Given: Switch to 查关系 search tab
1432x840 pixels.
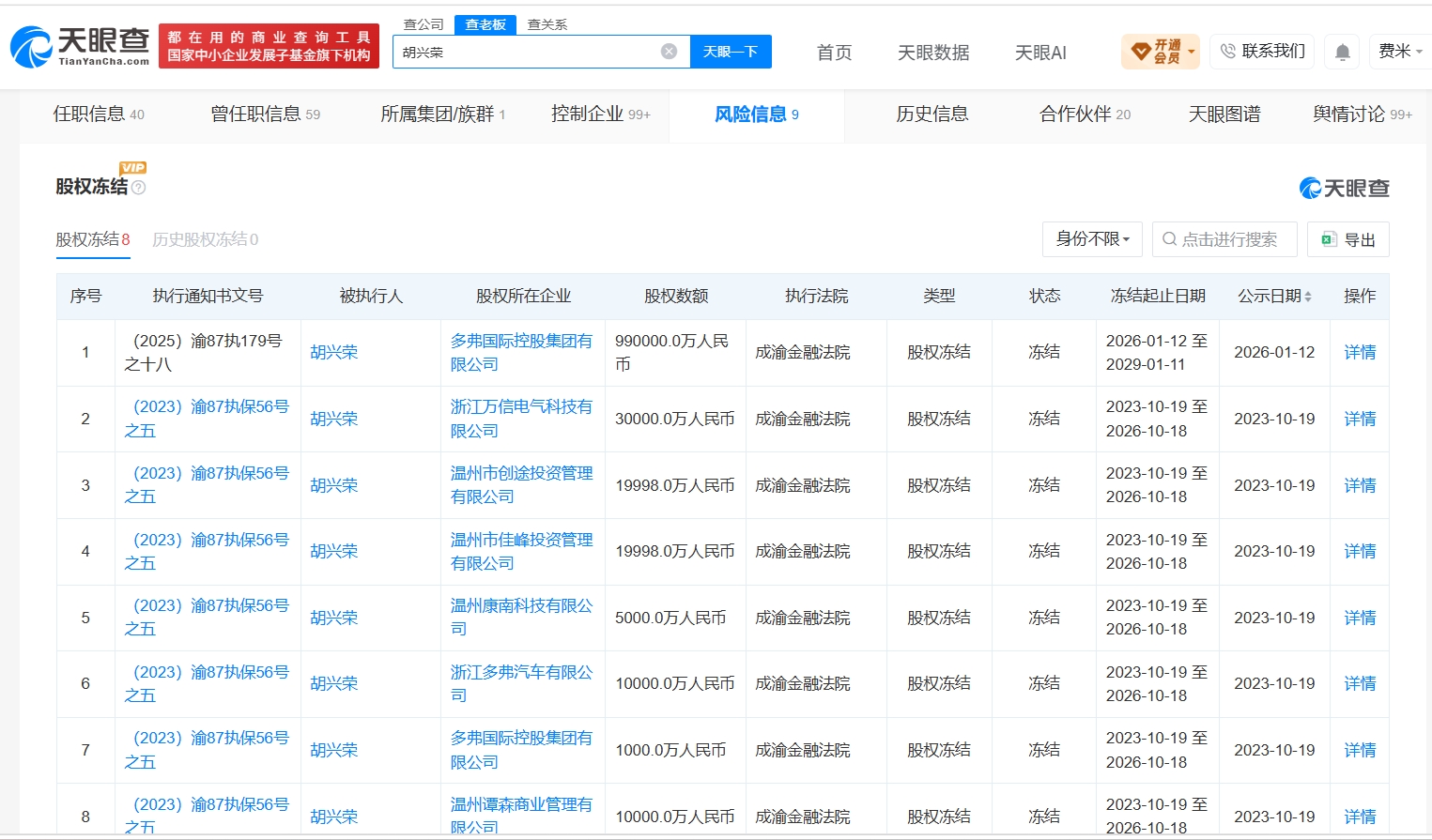Looking at the screenshot, I should coord(547,24).
